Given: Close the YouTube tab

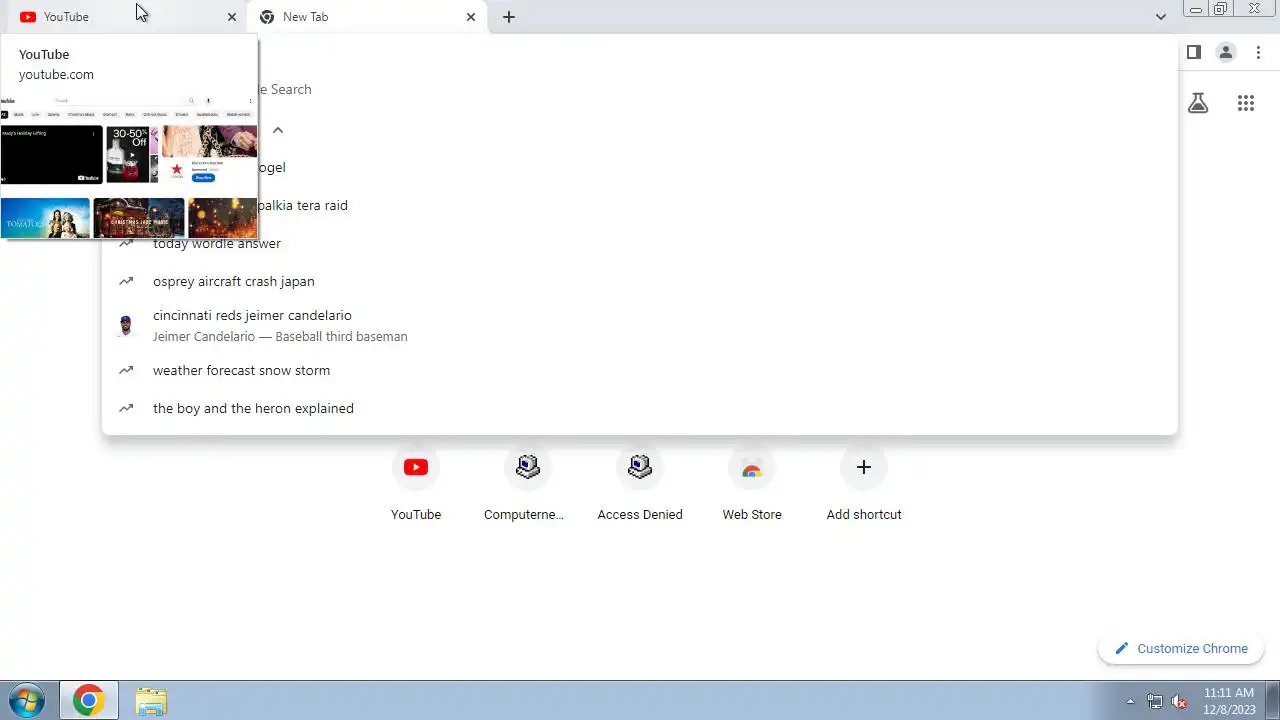Looking at the screenshot, I should [232, 17].
